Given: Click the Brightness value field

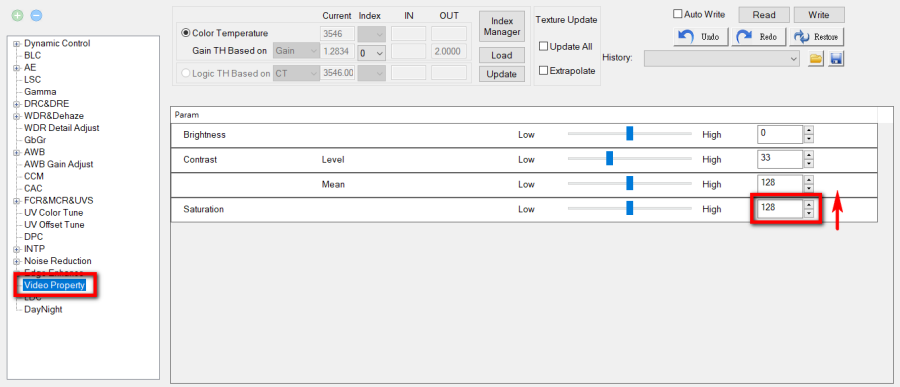Looking at the screenshot, I should click(x=780, y=134).
